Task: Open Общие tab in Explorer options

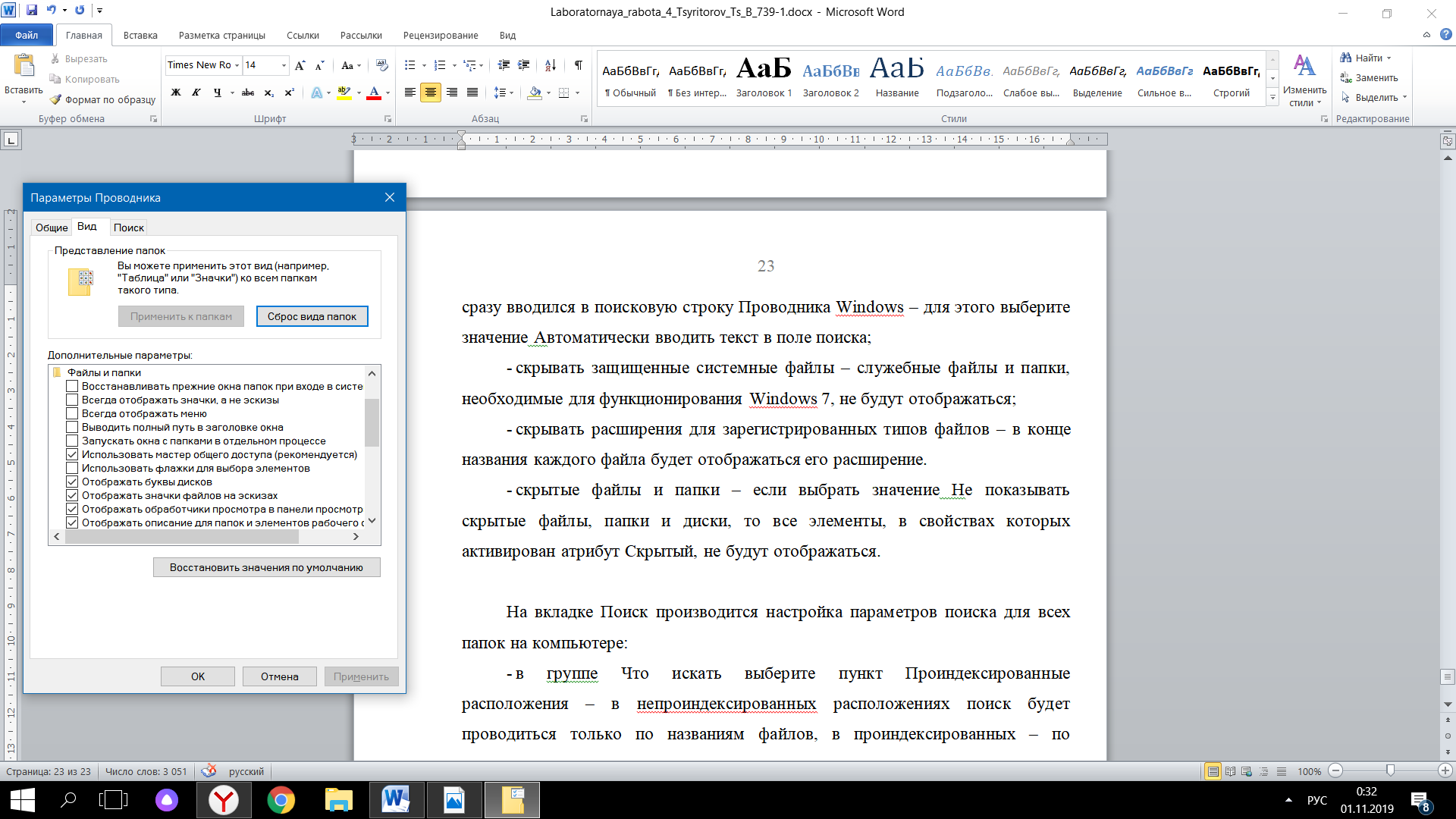Action: 52,227
